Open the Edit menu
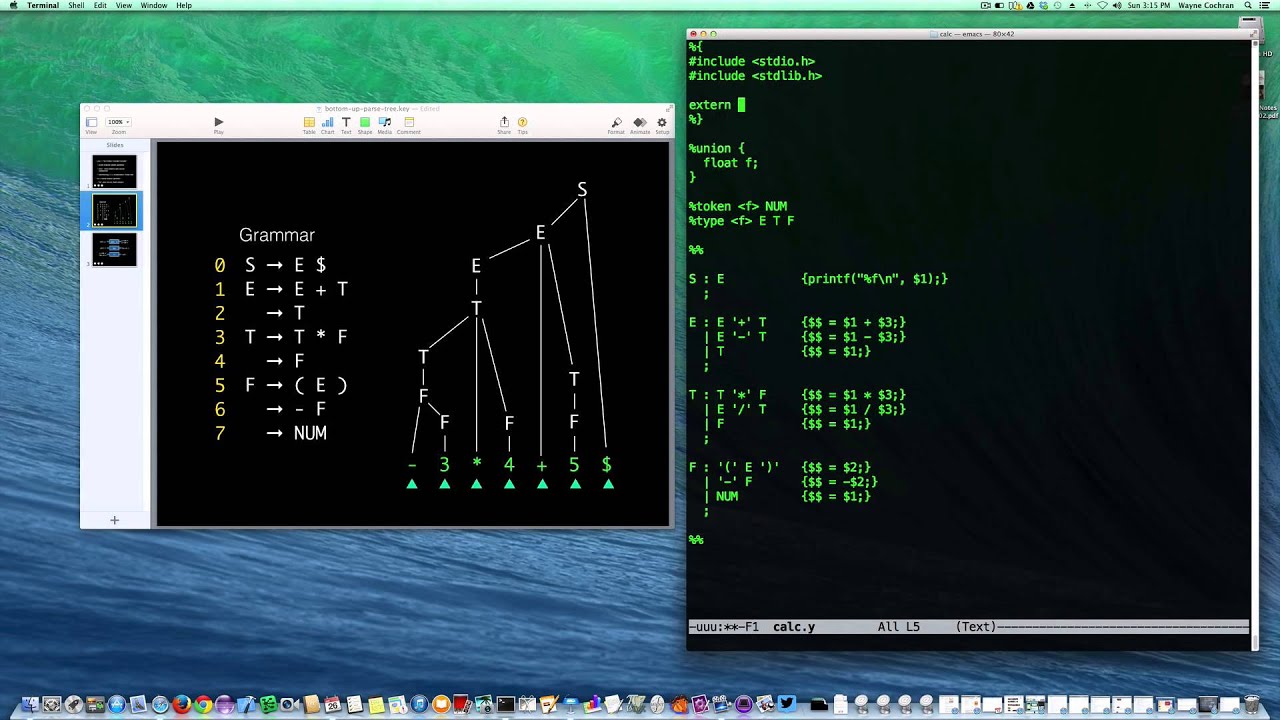The height and width of the screenshot is (720, 1280). click(100, 6)
